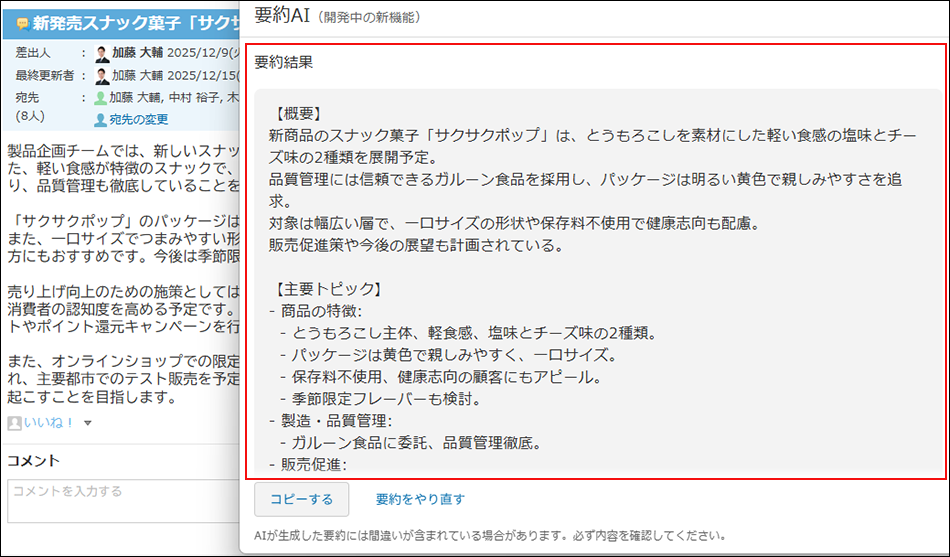Click the AI disclaimer text below the buttons
The image size is (950, 557).
tap(490, 536)
